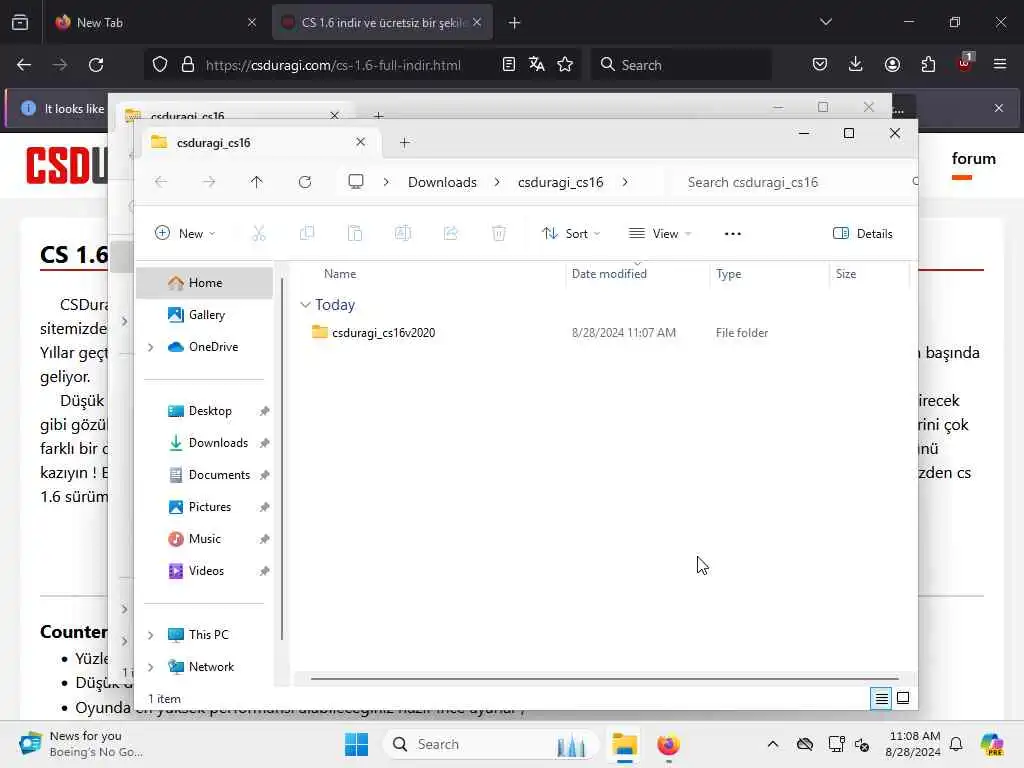Viewport: 1024px width, 768px height.
Task: Open the View layout dropdown
Action: pyautogui.click(x=660, y=233)
